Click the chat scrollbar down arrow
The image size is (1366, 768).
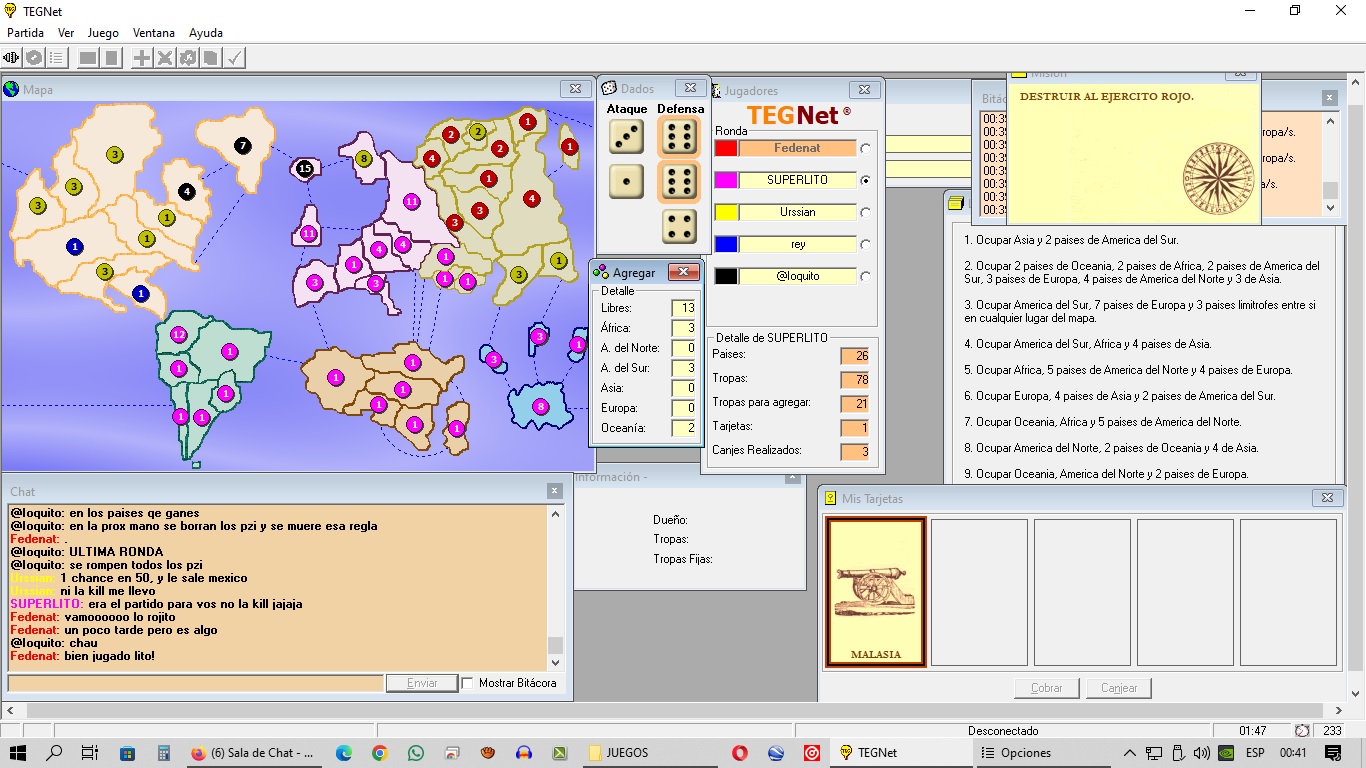pyautogui.click(x=556, y=663)
